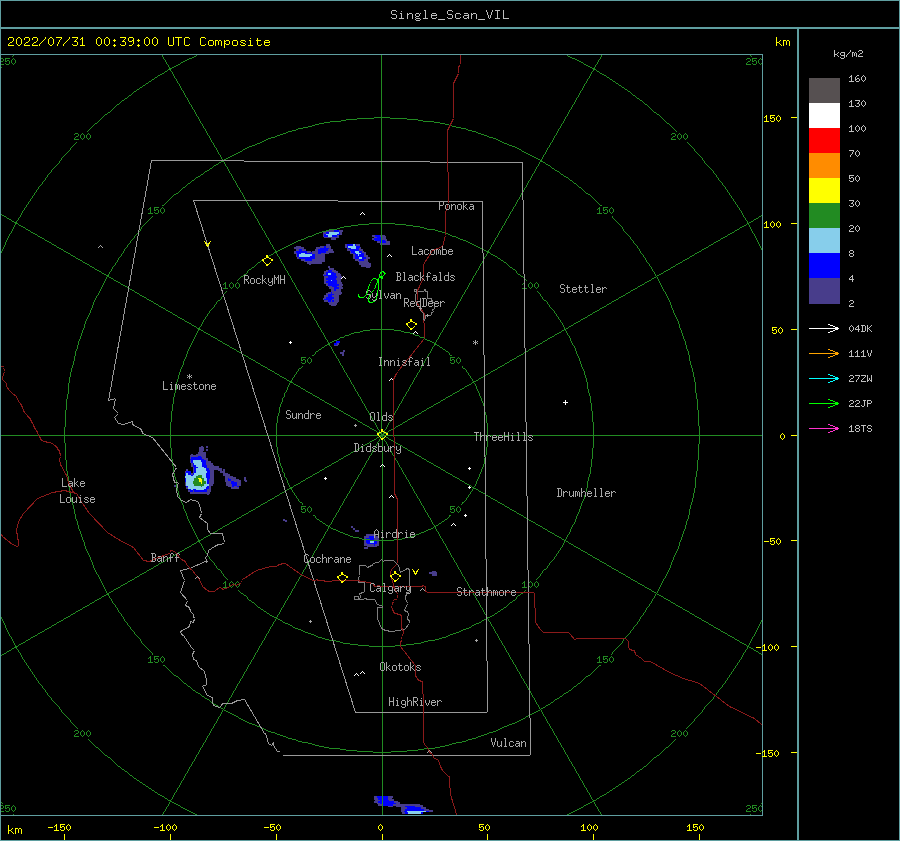Screen dimensions: 900x841
Task: Click the Strathmore town label
Action: 486,592
